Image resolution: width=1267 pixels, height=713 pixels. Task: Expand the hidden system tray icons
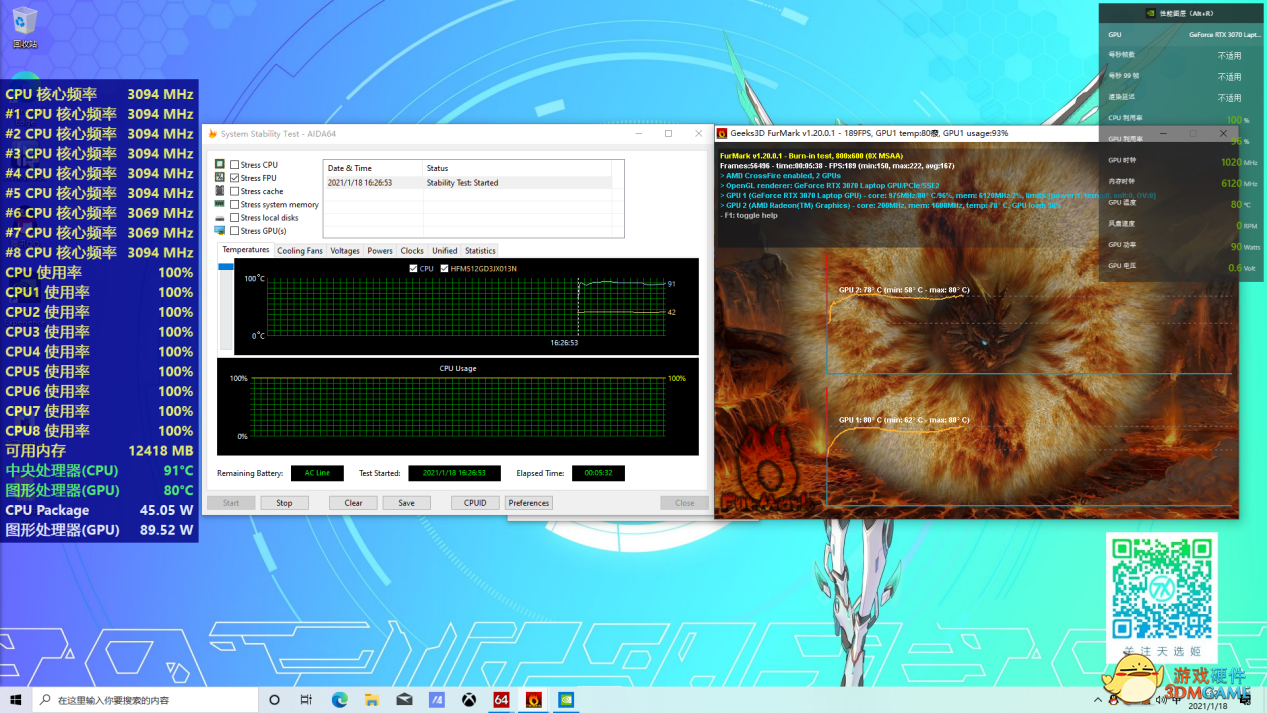[x=1098, y=700]
